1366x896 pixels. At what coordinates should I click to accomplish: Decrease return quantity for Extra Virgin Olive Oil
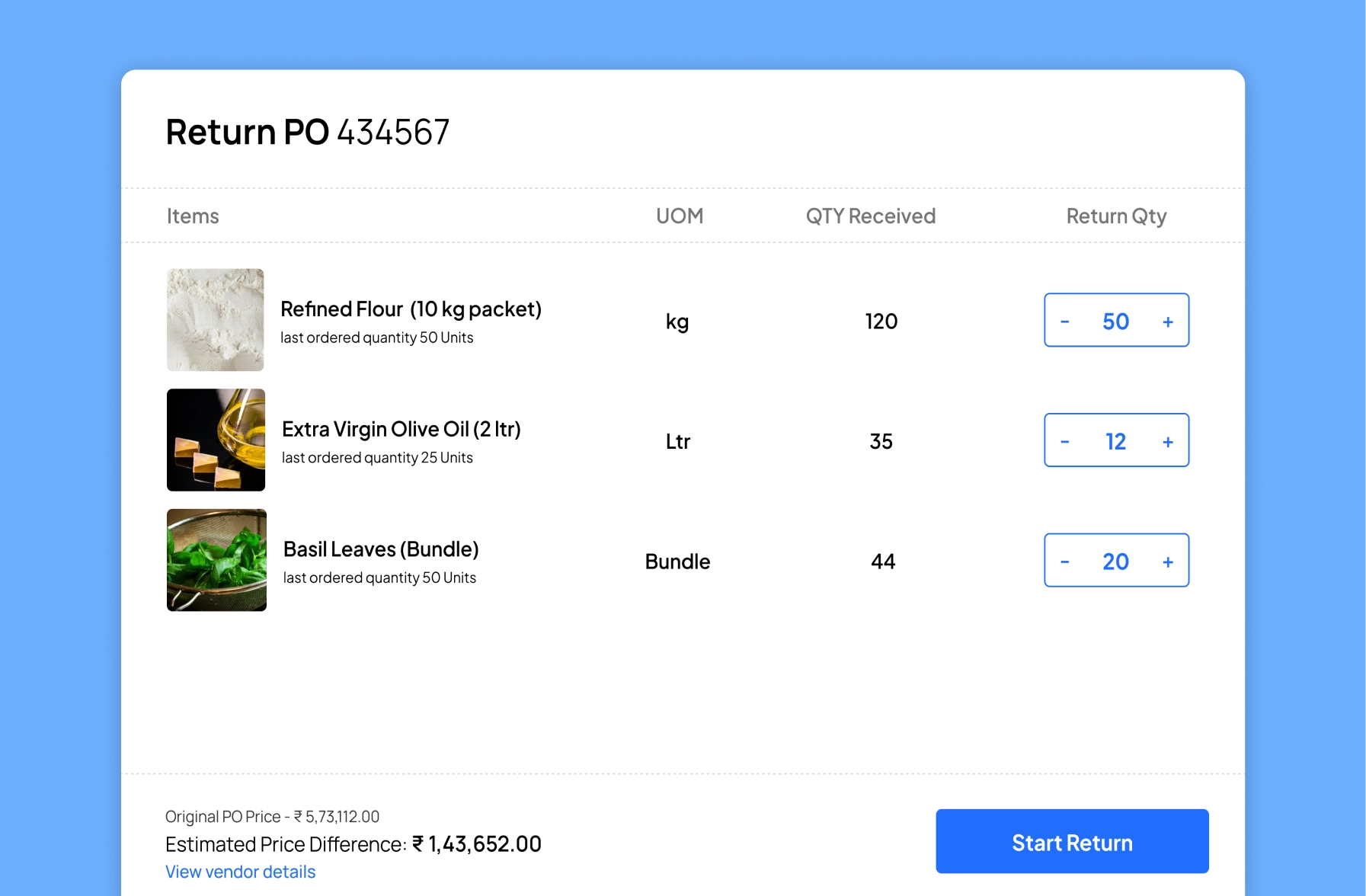coord(1064,442)
